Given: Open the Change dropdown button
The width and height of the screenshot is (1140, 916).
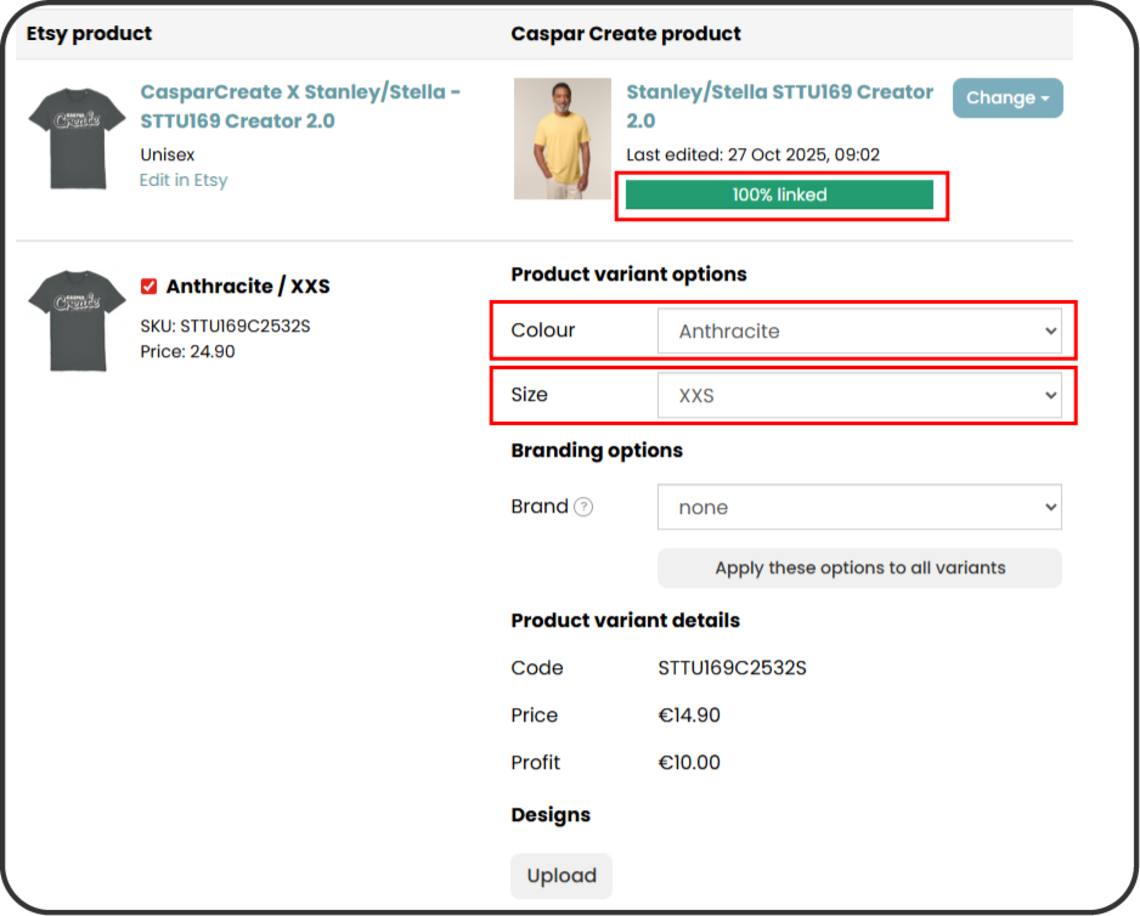Looking at the screenshot, I should [1007, 98].
